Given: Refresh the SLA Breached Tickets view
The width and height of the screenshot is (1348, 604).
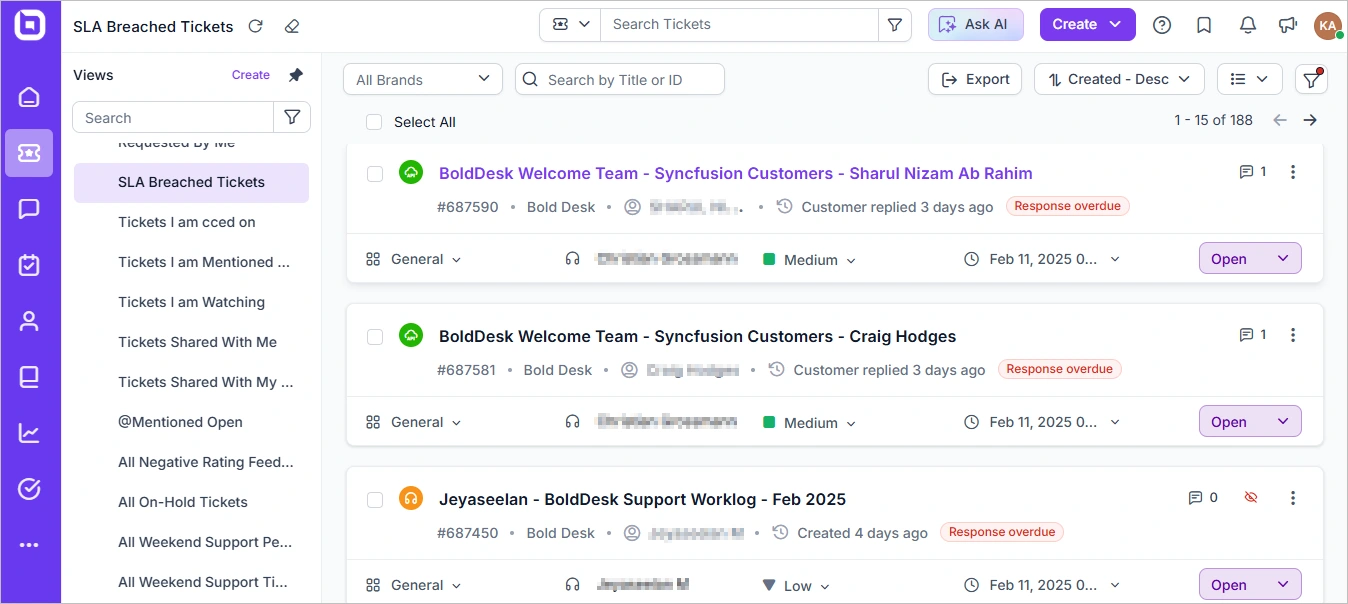Looking at the screenshot, I should point(255,26).
